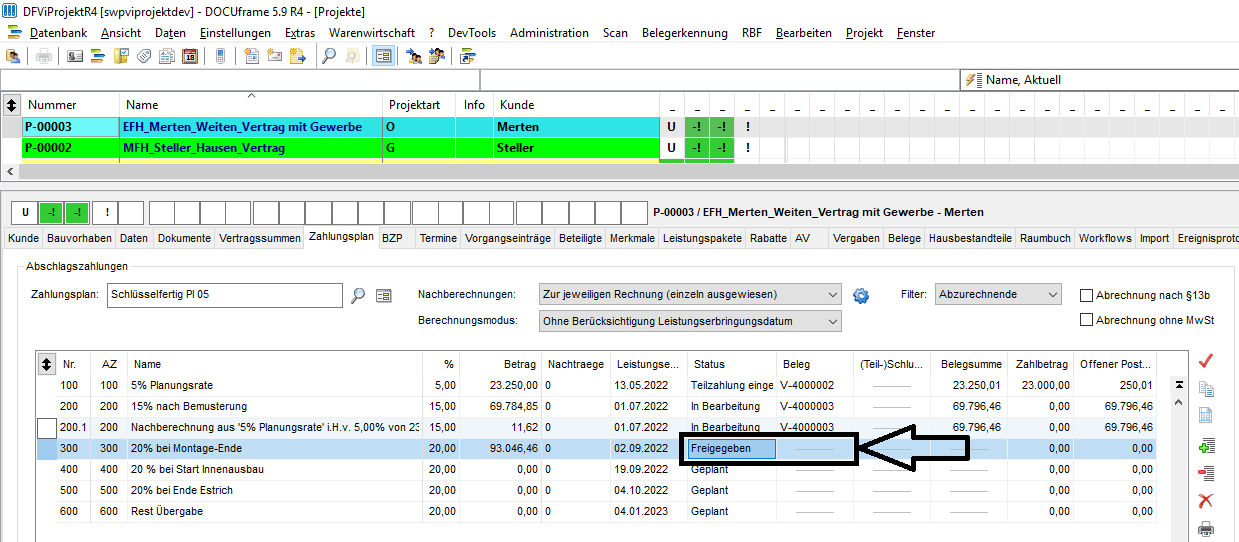Click the red checkmark beside payment table
The height and width of the screenshot is (542, 1239).
[1206, 360]
